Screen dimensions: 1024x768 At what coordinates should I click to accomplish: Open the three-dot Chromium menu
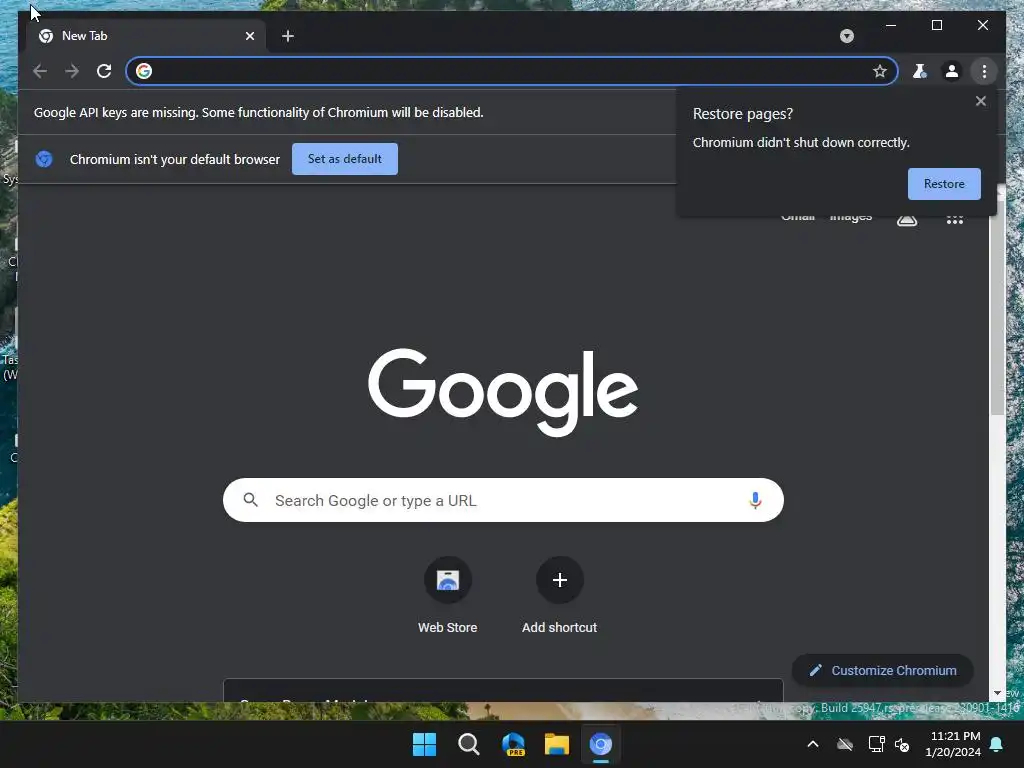pos(984,71)
